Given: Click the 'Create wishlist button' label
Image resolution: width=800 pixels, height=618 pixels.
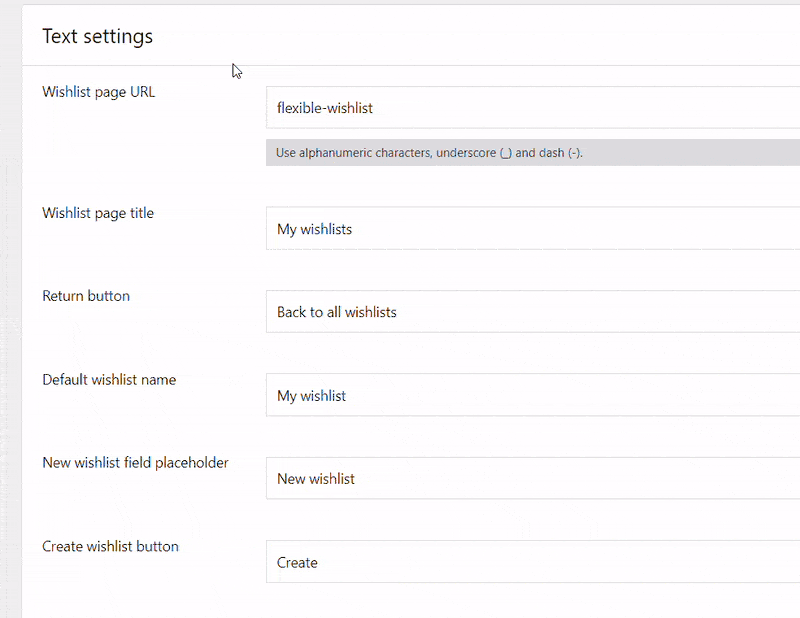Looking at the screenshot, I should pyautogui.click(x=110, y=547).
